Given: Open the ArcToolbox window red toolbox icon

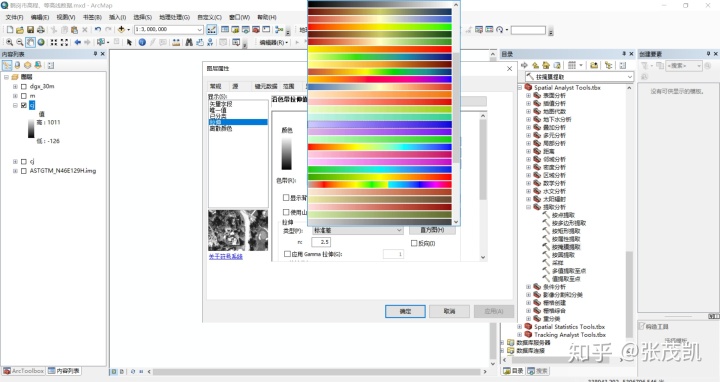Looking at the screenshot, I should [x=256, y=30].
